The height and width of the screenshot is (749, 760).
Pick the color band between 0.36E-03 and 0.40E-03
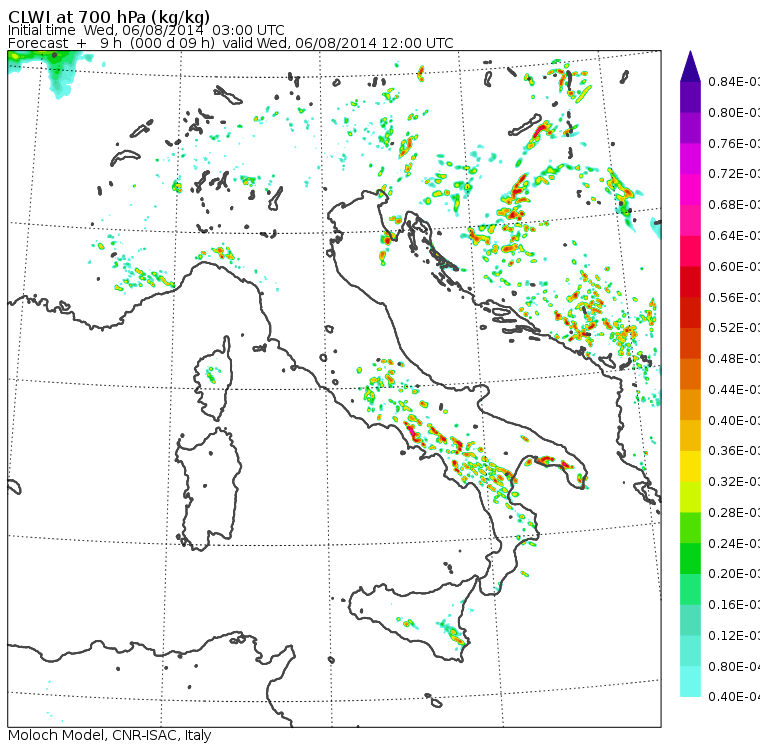tap(690, 436)
